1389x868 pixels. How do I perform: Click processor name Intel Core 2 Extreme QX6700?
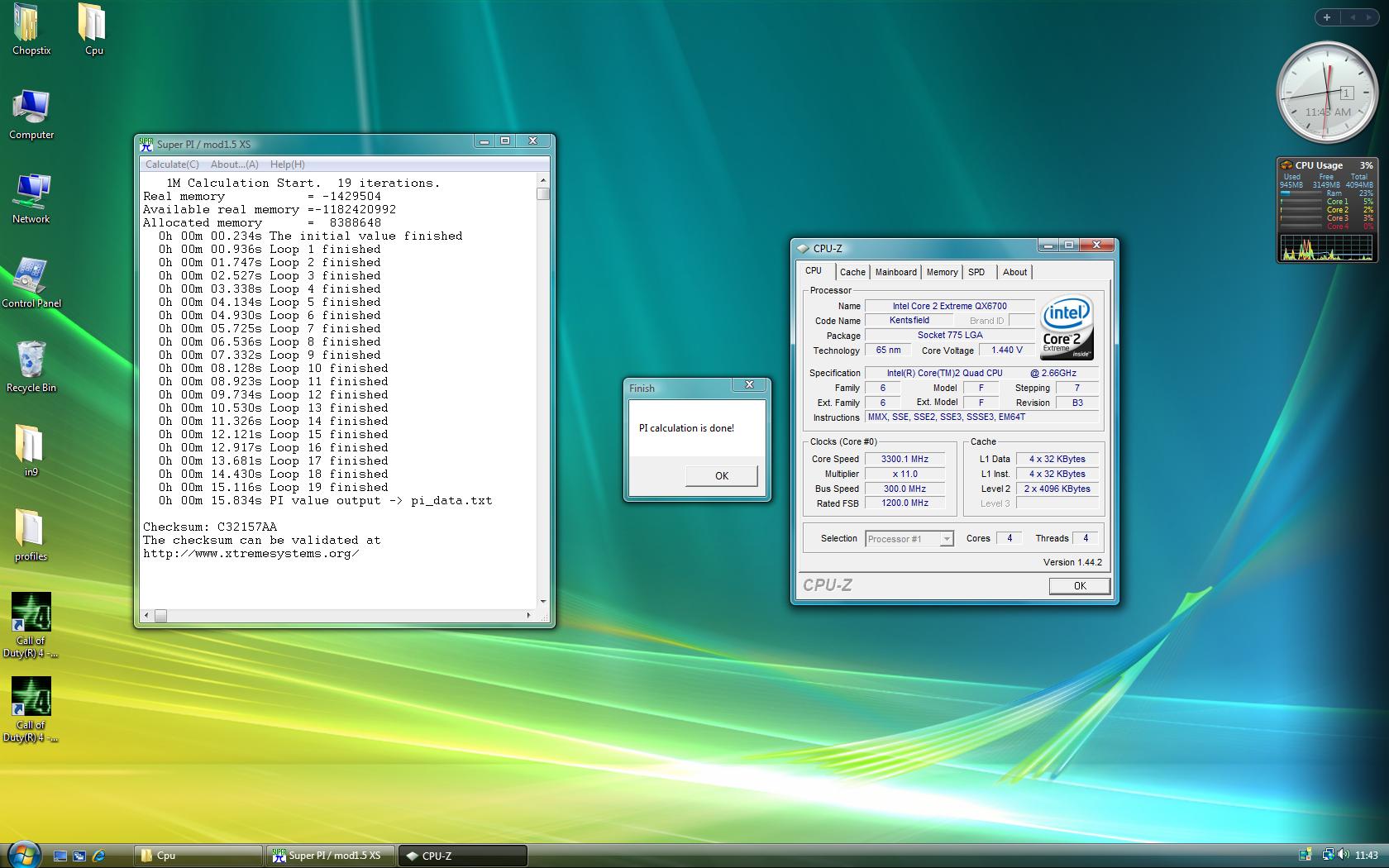(949, 306)
